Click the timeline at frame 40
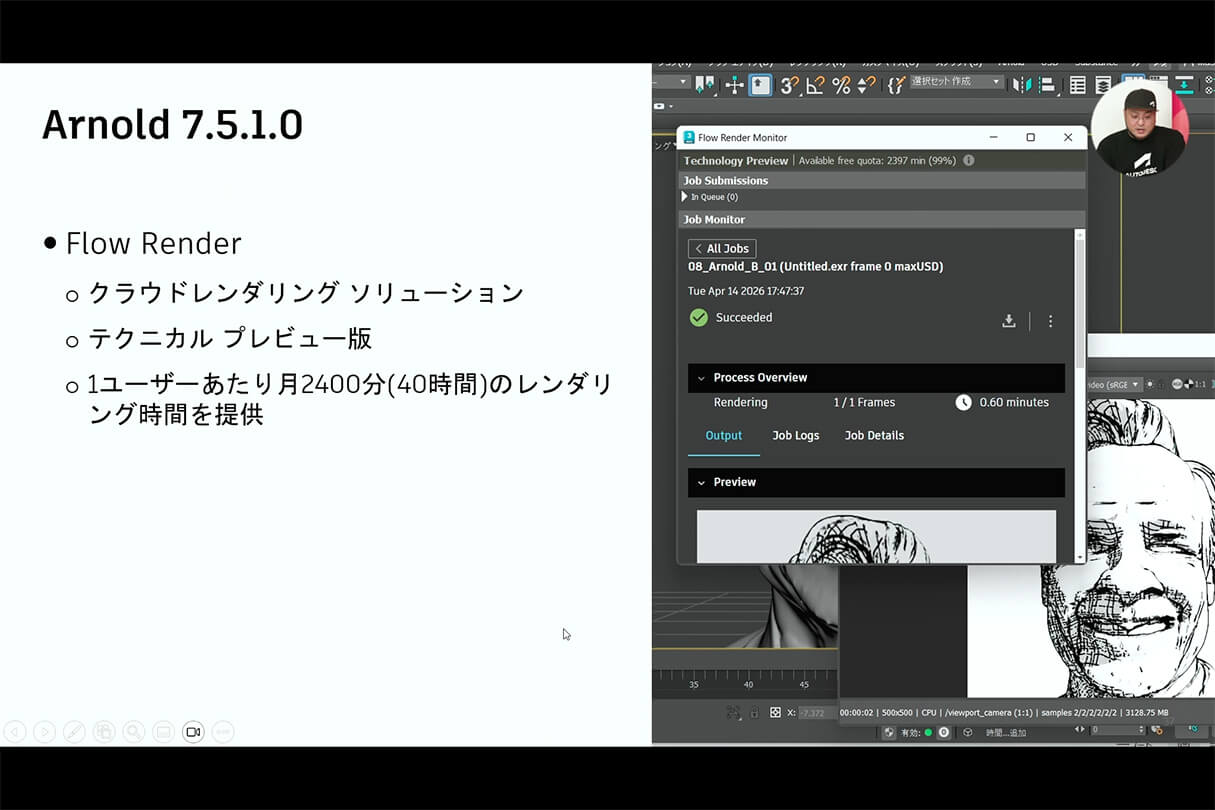1215x810 pixels. pos(748,685)
